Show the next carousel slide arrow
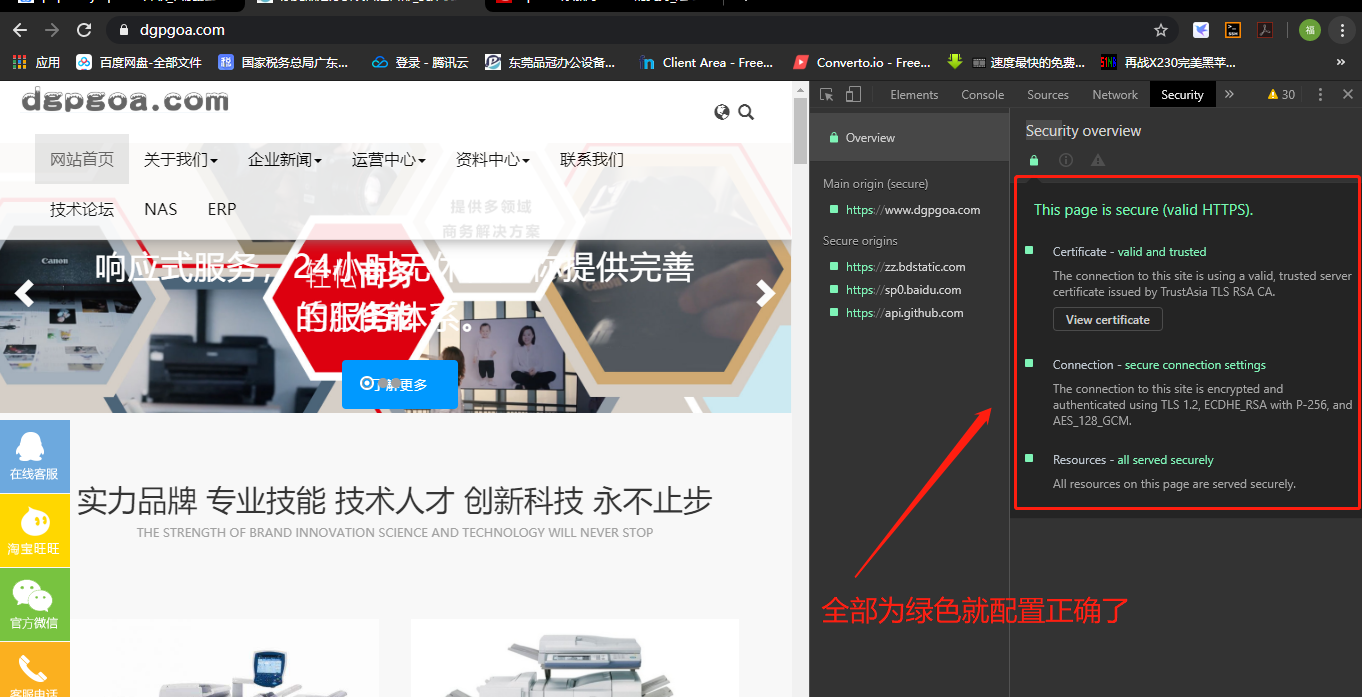Viewport: 1362px width, 697px height. tap(766, 293)
